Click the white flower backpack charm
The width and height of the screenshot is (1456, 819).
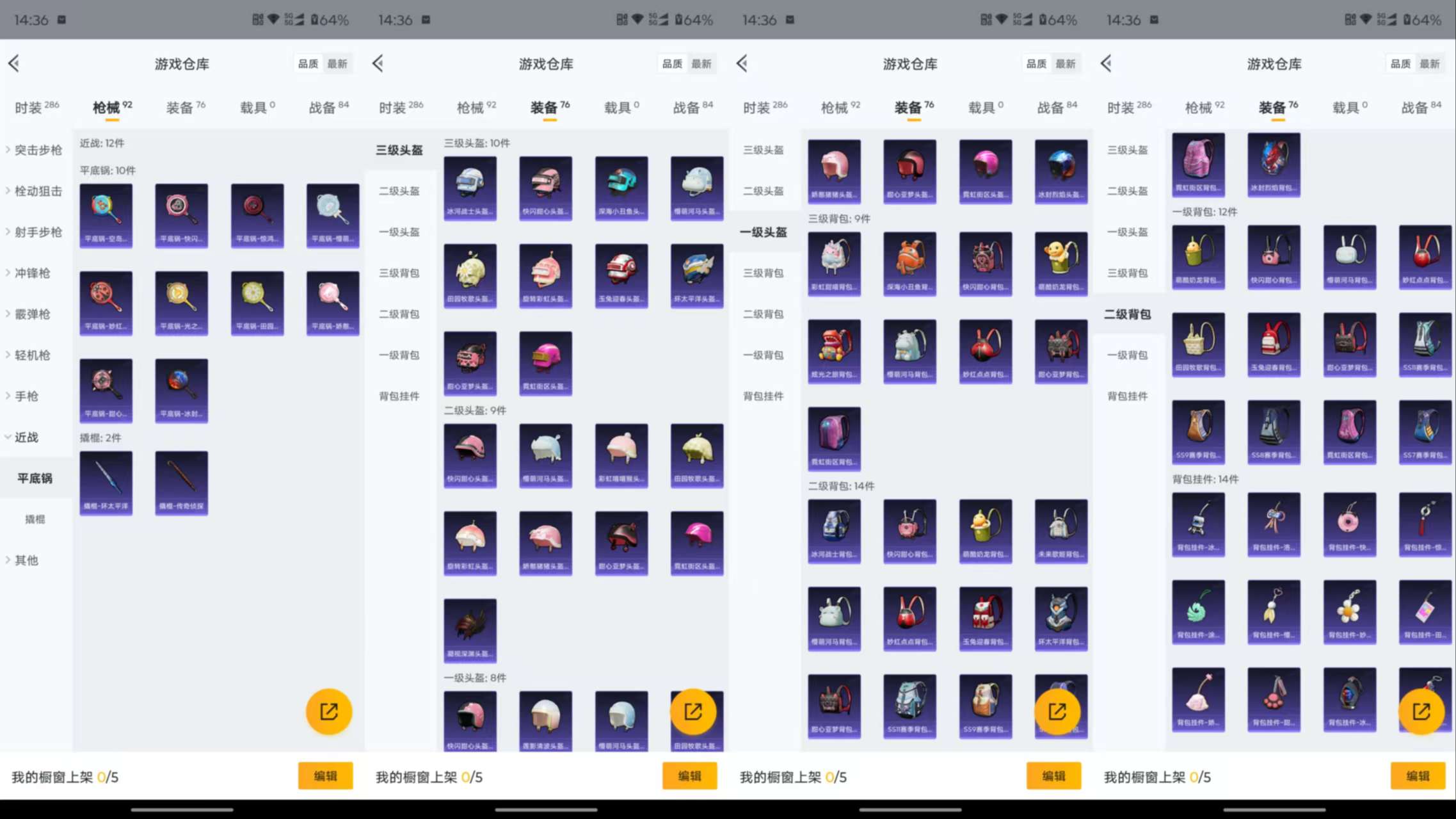[1349, 611]
